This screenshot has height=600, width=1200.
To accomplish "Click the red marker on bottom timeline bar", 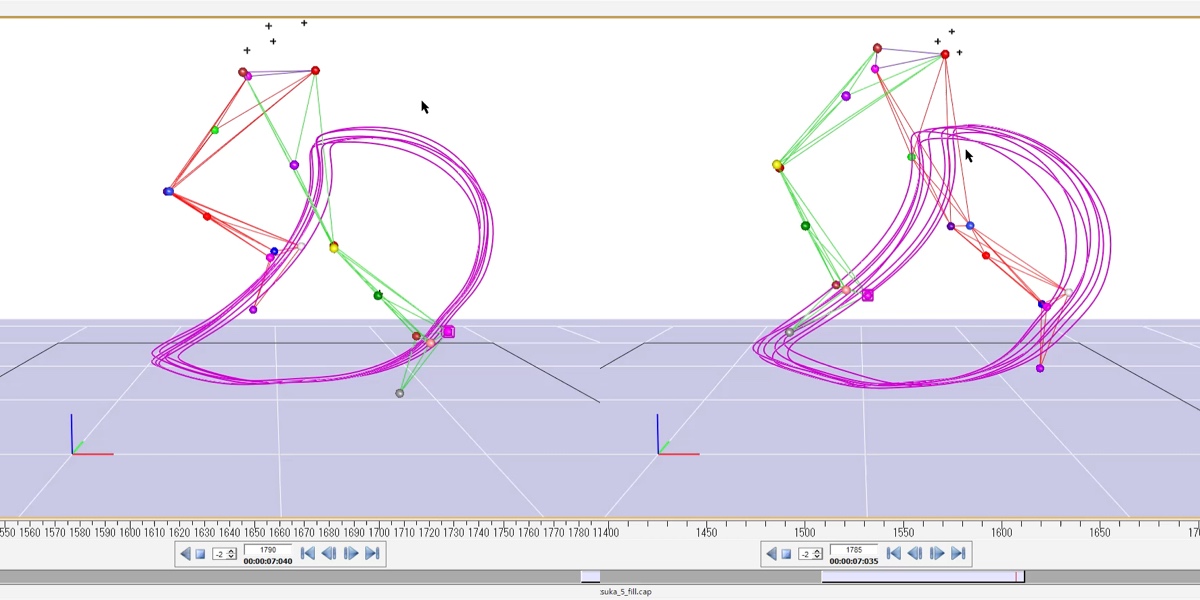I will (x=1016, y=576).
